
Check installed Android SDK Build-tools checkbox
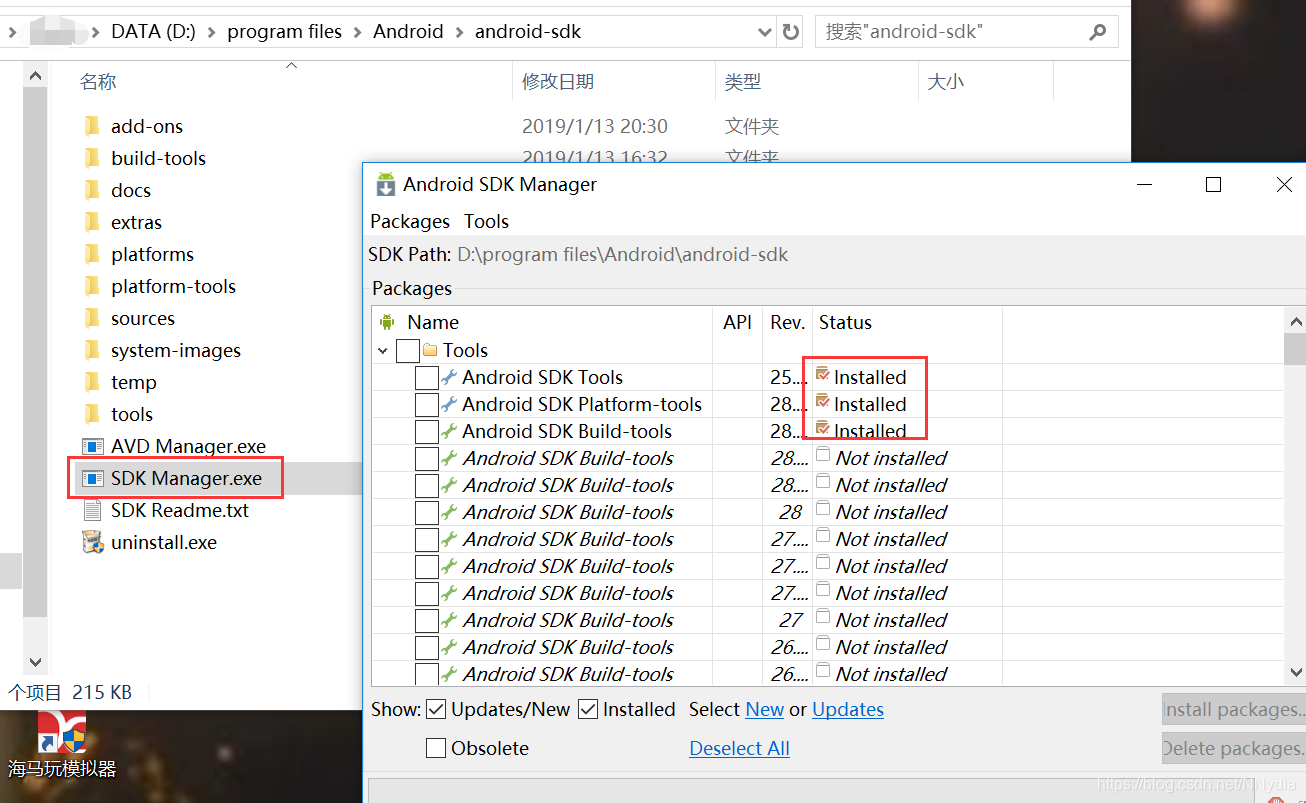click(427, 432)
